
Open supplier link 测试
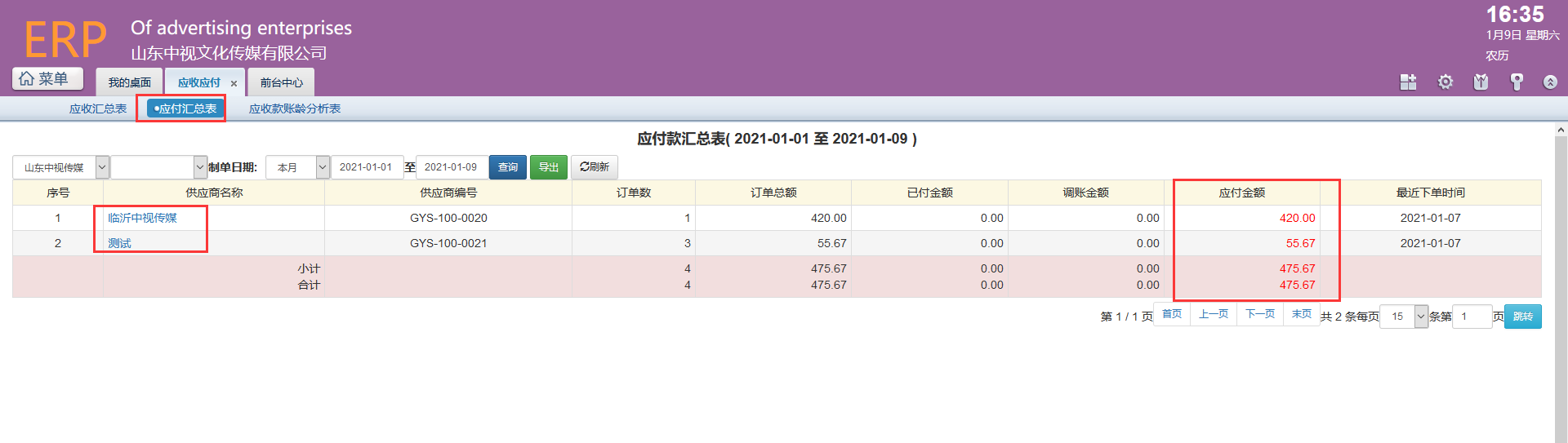pyautogui.click(x=119, y=243)
